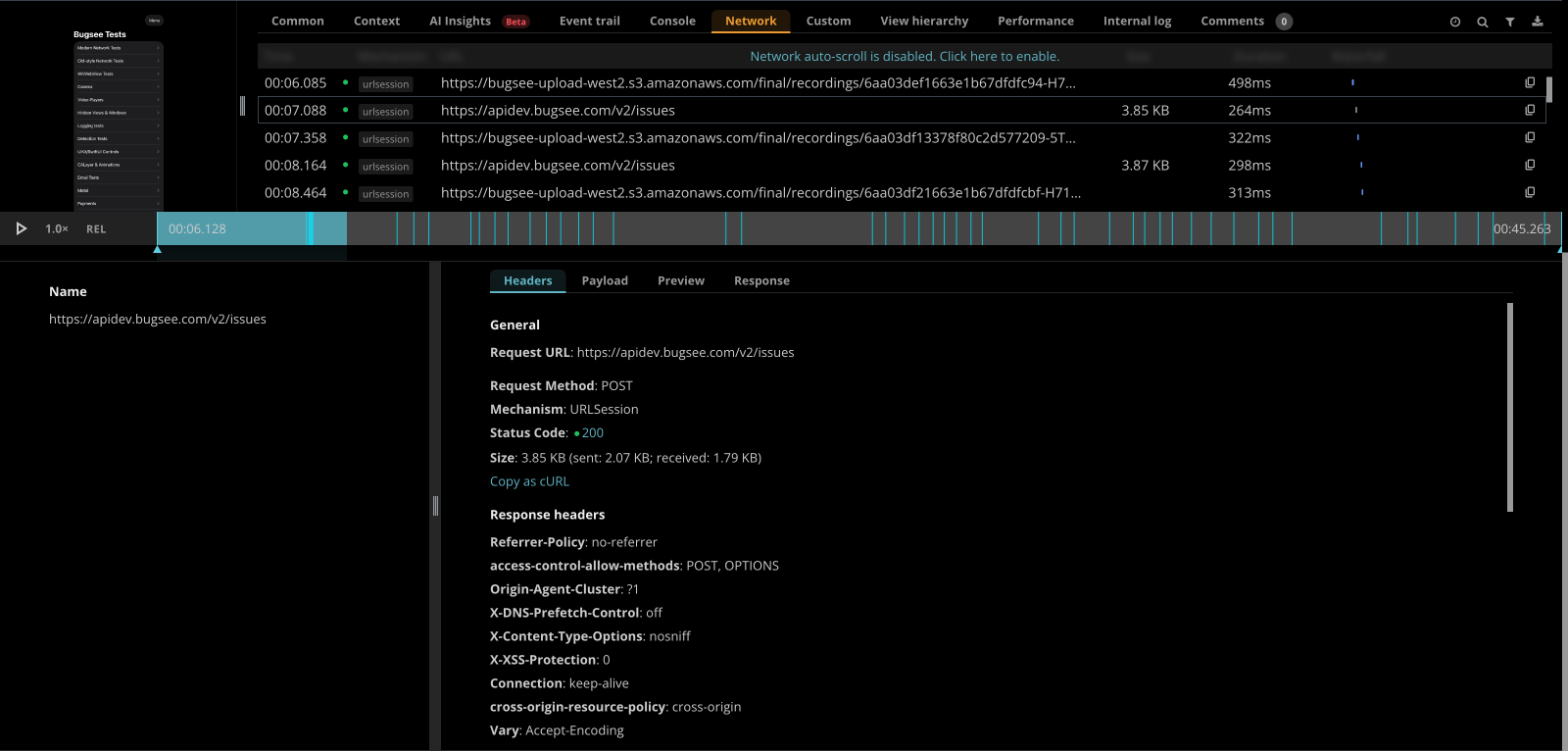This screenshot has width=1568, height=751.
Task: Open the Internal log tab
Action: click(x=1137, y=21)
